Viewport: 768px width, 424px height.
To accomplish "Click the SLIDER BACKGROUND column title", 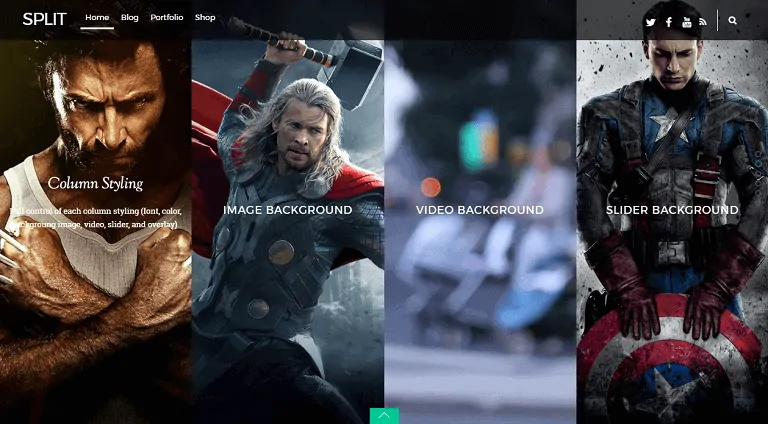I will [672, 210].
